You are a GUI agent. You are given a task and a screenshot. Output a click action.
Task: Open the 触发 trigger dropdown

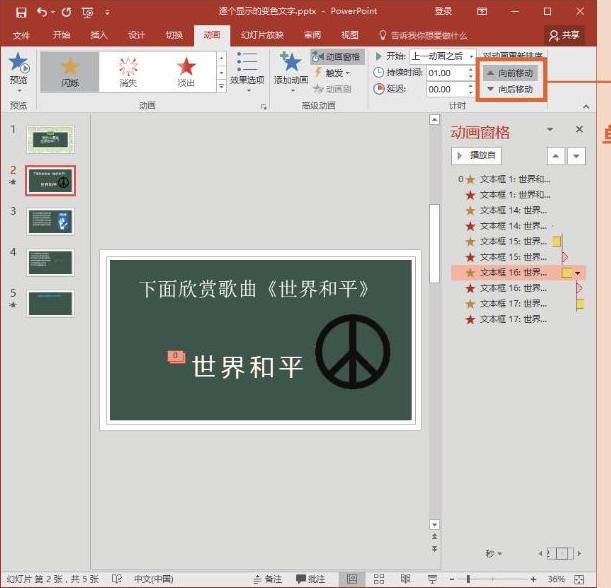pyautogui.click(x=333, y=73)
